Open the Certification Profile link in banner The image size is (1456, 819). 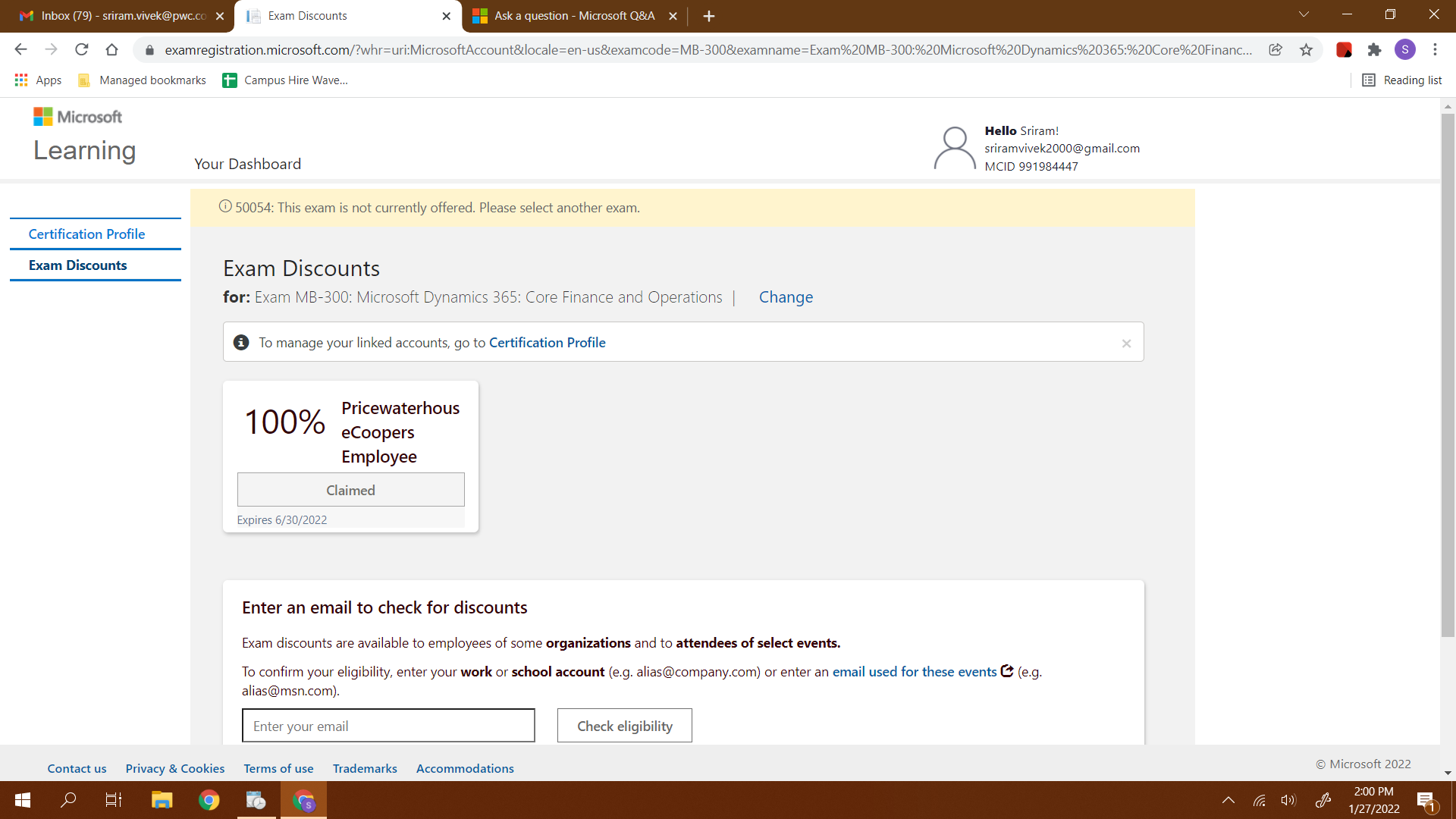[x=547, y=343]
